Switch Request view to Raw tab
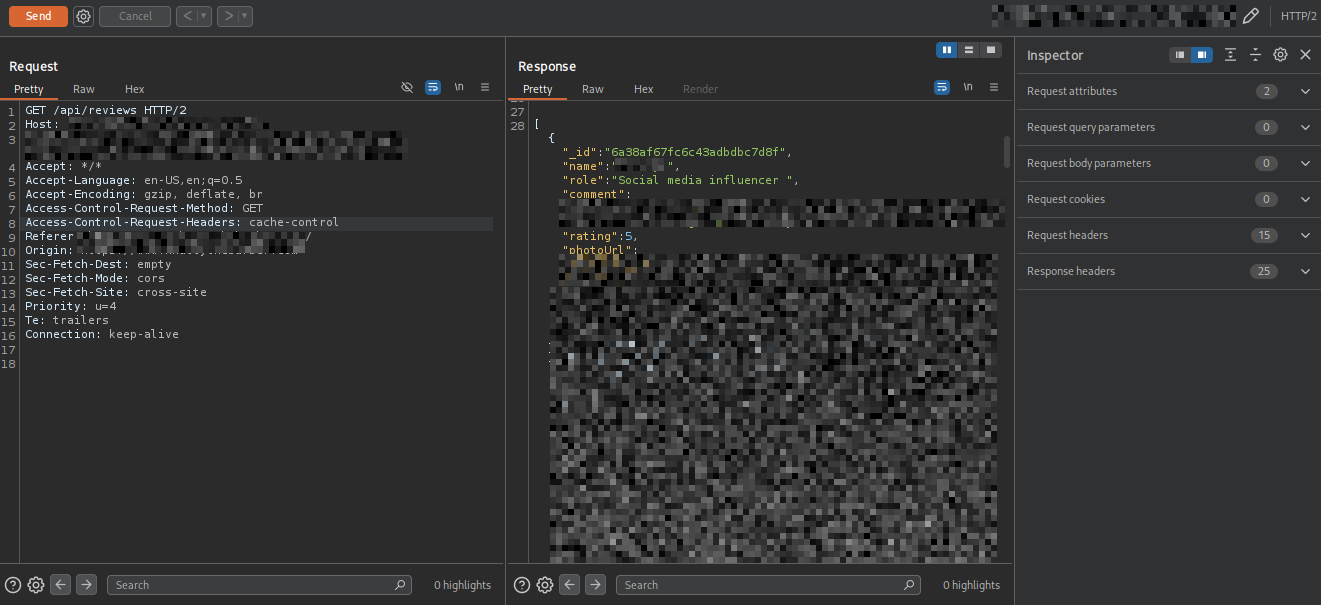Image resolution: width=1321 pixels, height=605 pixels. click(x=84, y=89)
